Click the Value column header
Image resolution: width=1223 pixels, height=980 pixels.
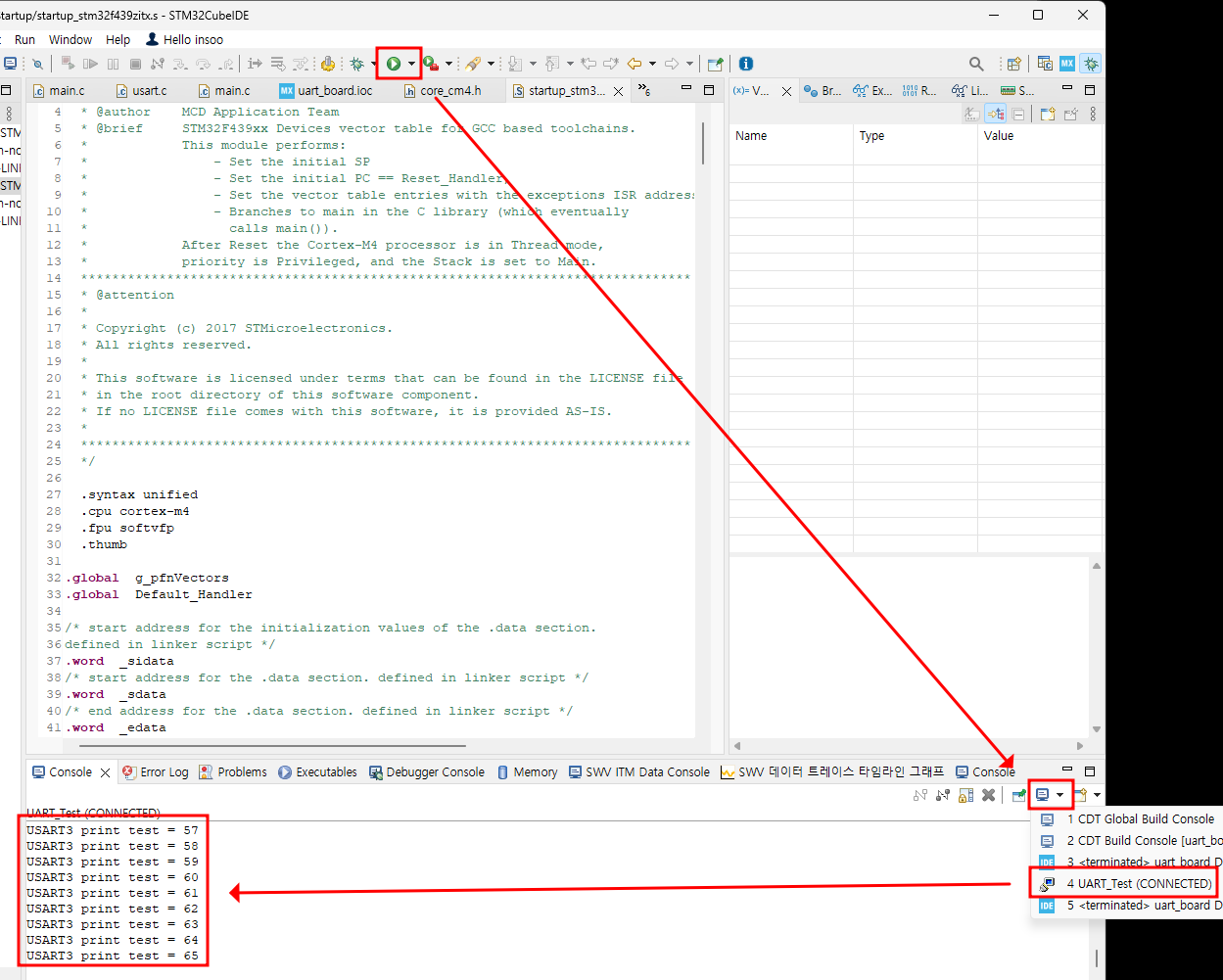pyautogui.click(x=1041, y=136)
